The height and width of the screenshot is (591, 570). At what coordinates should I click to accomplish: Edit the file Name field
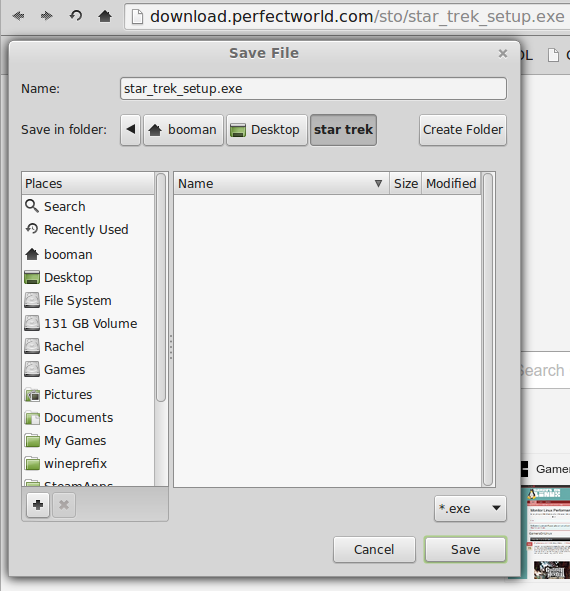pyautogui.click(x=313, y=89)
